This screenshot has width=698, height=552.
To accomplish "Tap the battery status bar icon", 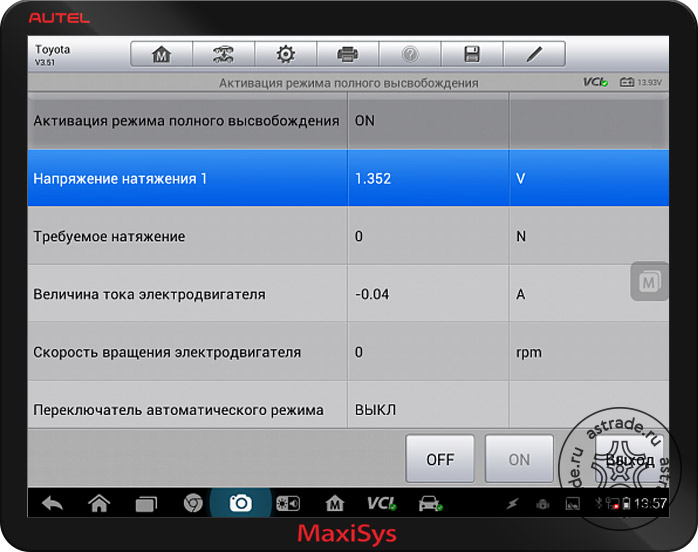I will click(626, 503).
